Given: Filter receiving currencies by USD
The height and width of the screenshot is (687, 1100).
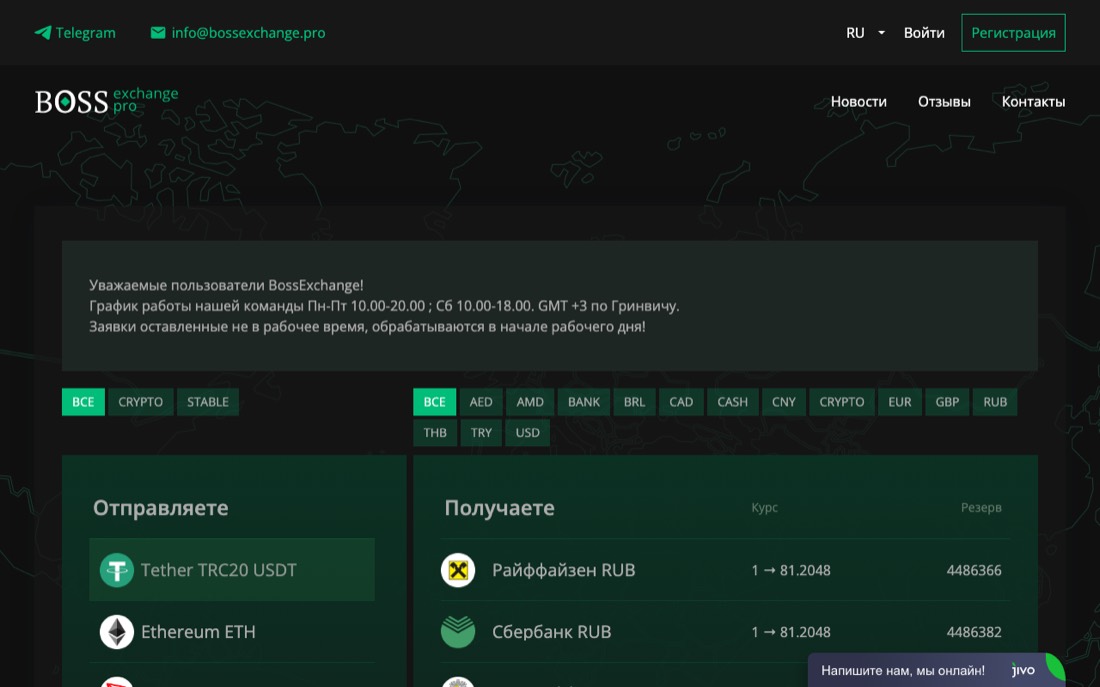Looking at the screenshot, I should [528, 433].
